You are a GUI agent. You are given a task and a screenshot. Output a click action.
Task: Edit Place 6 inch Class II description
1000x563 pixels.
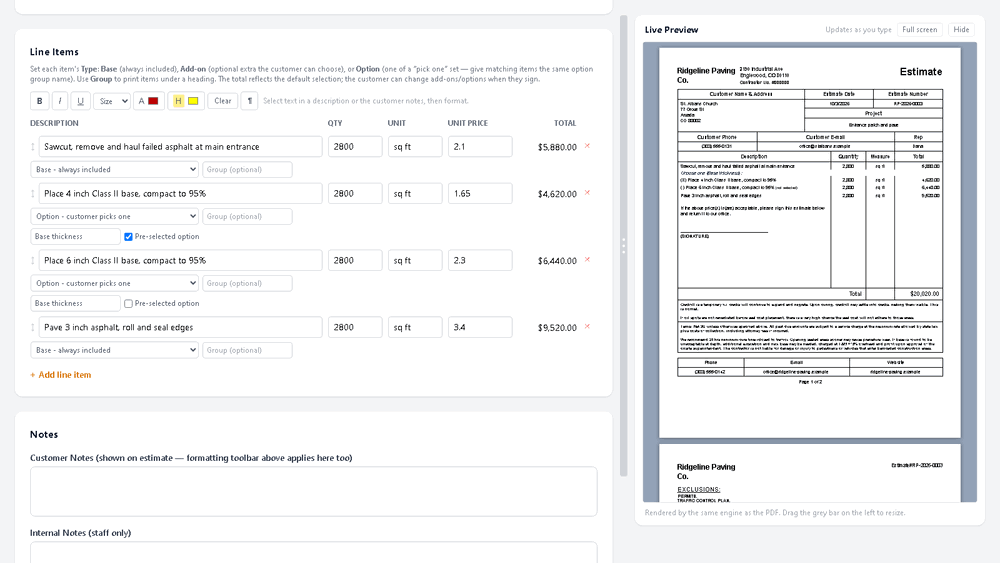(180, 261)
